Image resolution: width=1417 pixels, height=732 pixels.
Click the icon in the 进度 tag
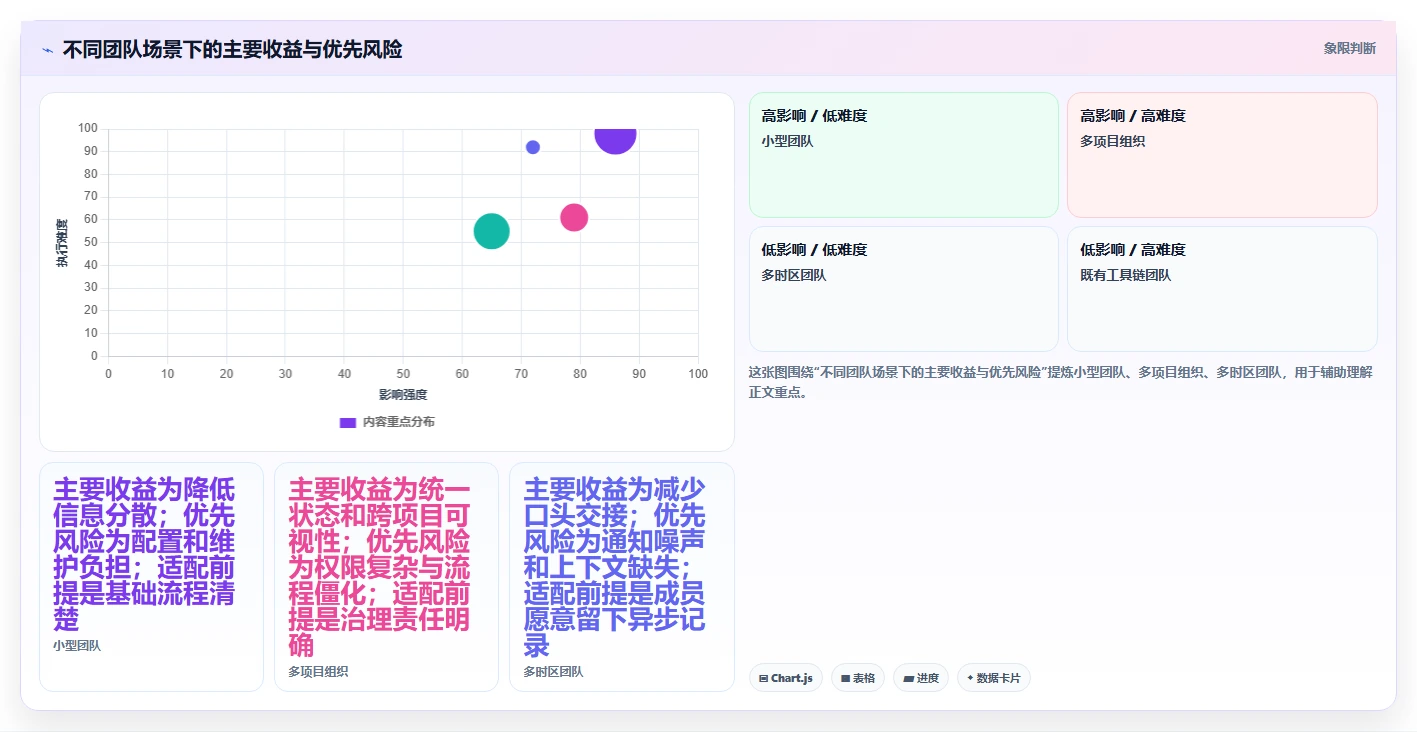908,678
